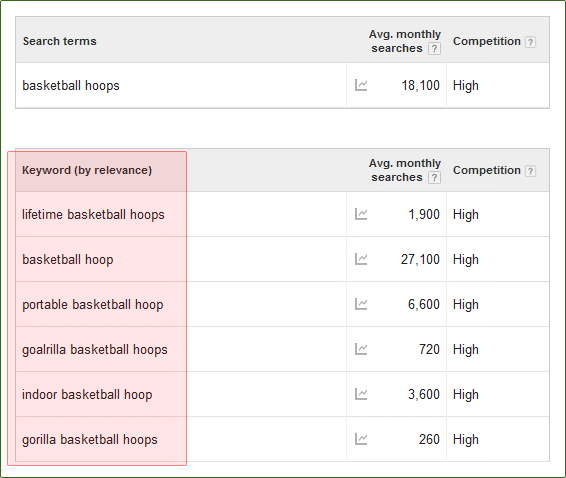Open trend chart for goalrilla basketball hoops
This screenshot has height=478, width=566.
361,349
